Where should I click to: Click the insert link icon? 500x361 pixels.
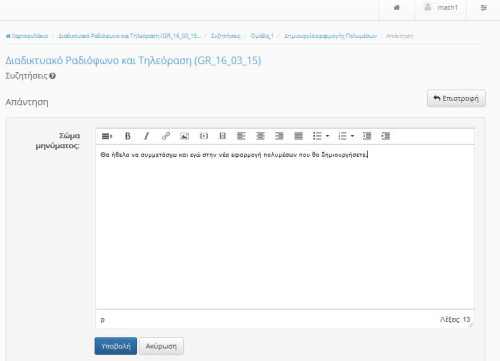[166, 136]
